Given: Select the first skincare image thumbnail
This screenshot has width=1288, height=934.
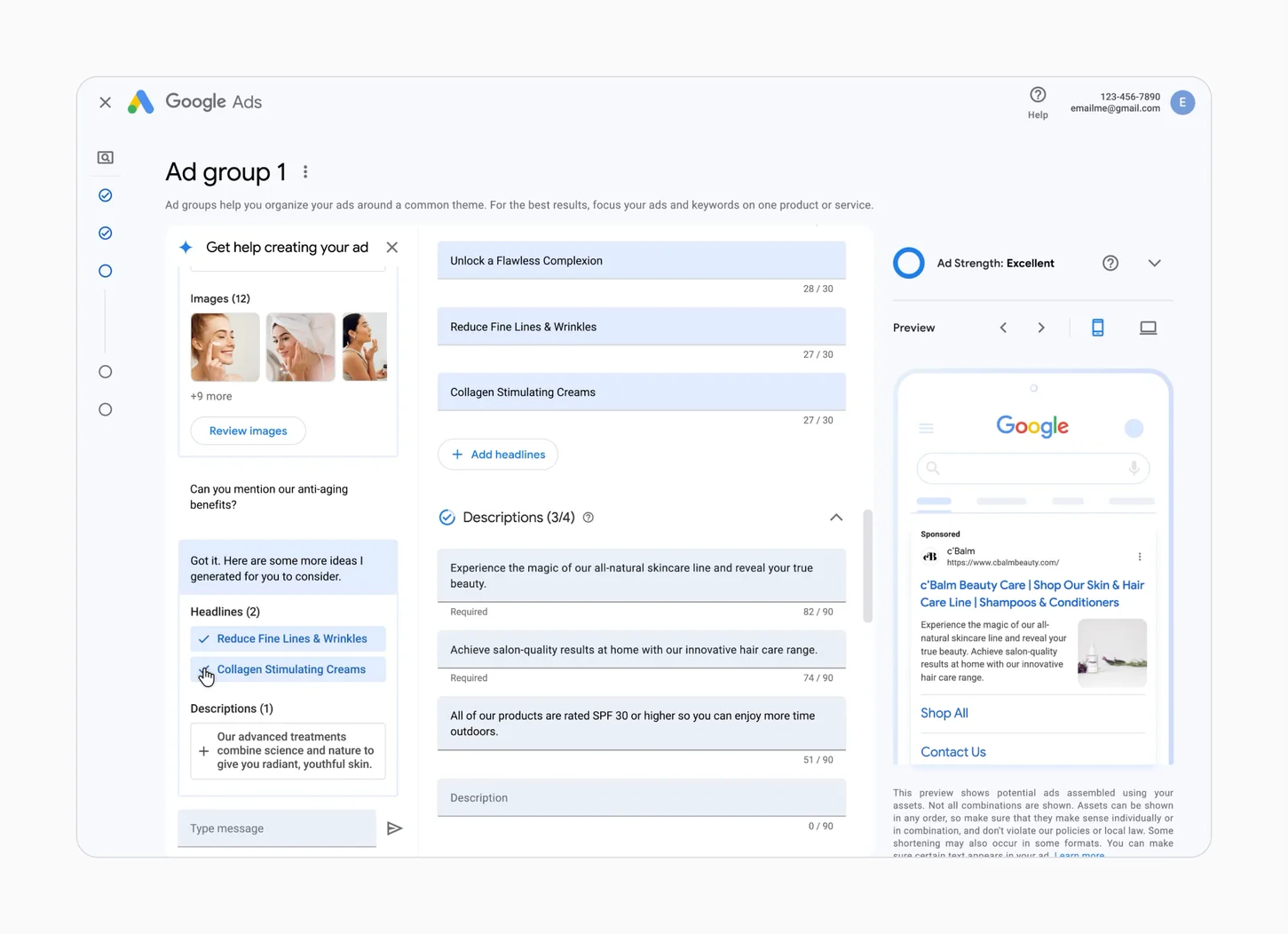Looking at the screenshot, I should click(x=225, y=346).
